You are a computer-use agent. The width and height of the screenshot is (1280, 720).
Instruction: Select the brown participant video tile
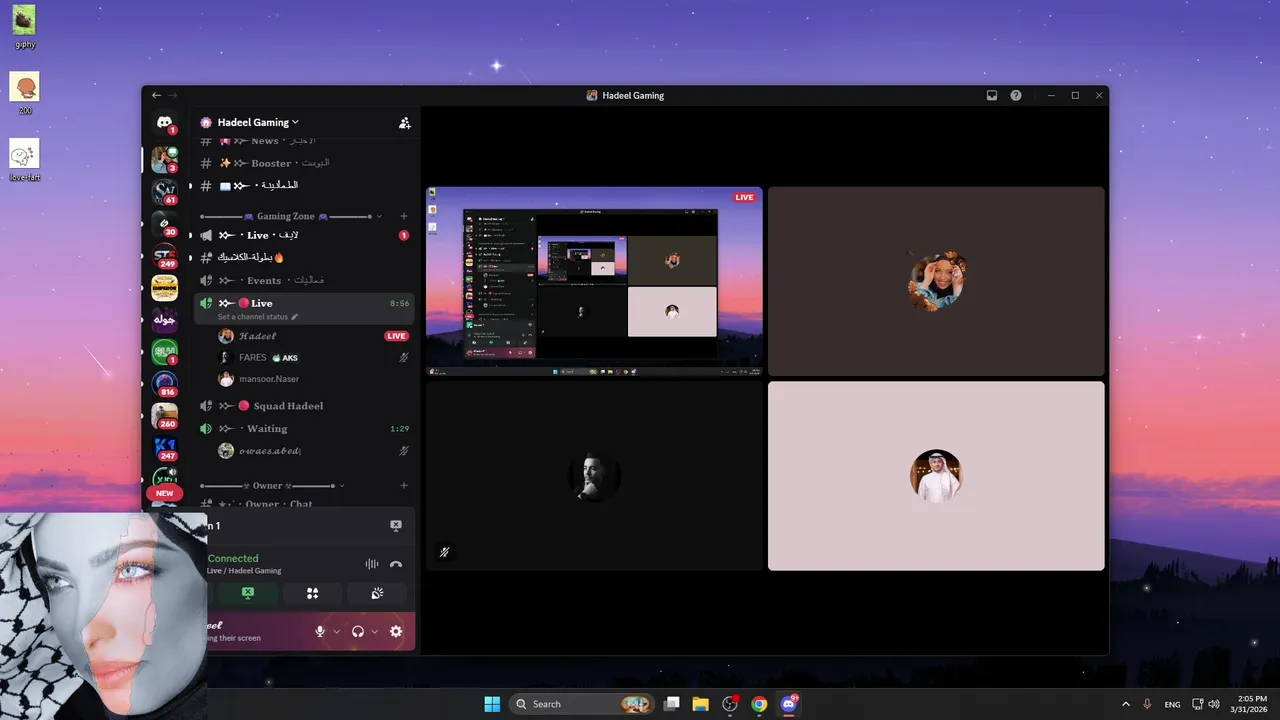point(936,281)
